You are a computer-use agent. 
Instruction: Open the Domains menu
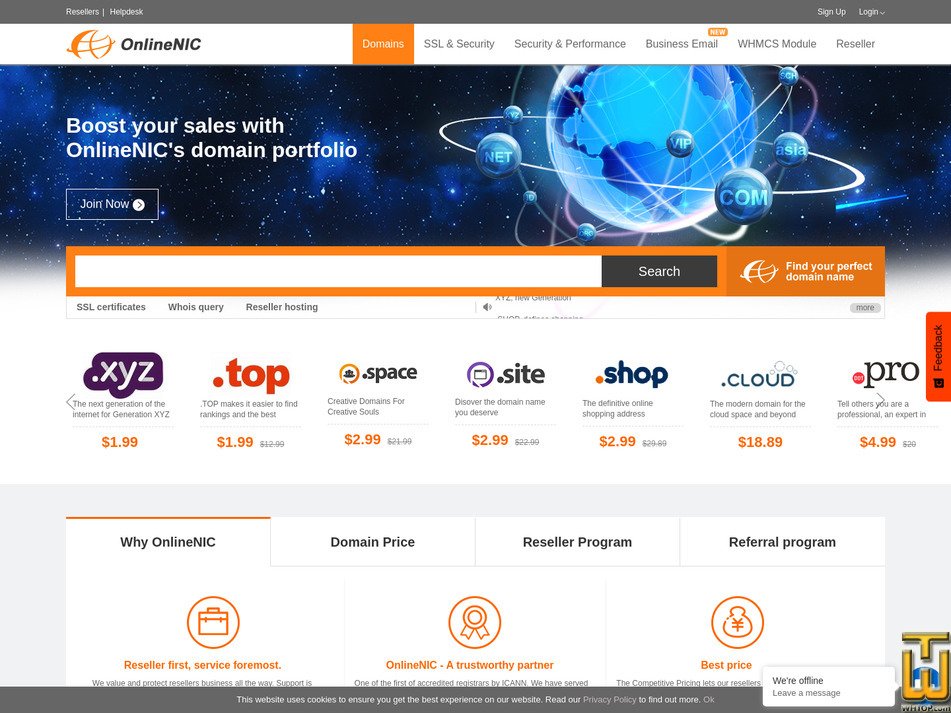[383, 44]
